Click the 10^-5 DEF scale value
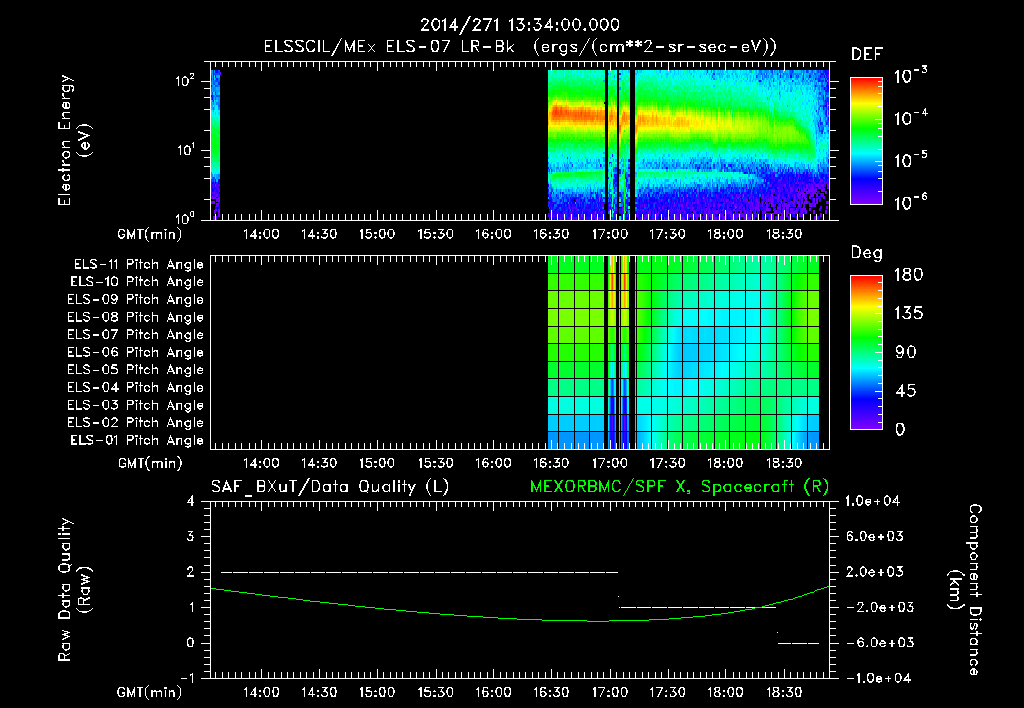1024x708 pixels. coord(910,160)
